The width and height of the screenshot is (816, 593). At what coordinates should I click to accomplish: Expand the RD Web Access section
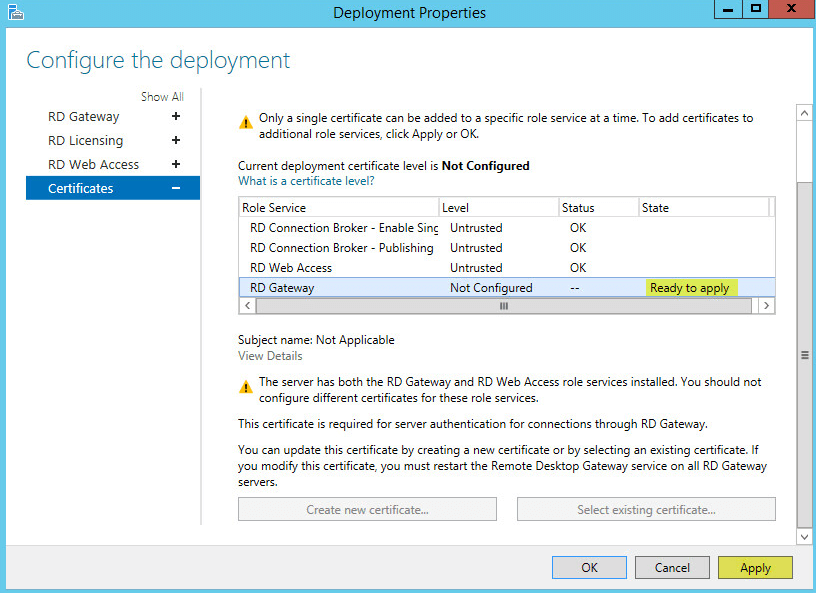[176, 164]
